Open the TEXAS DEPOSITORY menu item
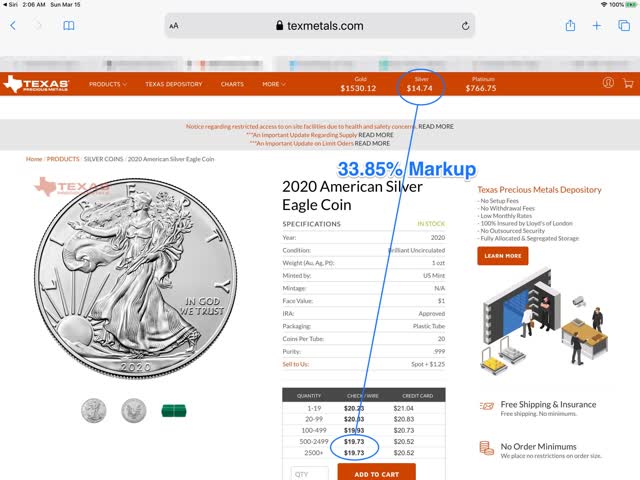Screen dimensions: 640x480 pos(173,84)
